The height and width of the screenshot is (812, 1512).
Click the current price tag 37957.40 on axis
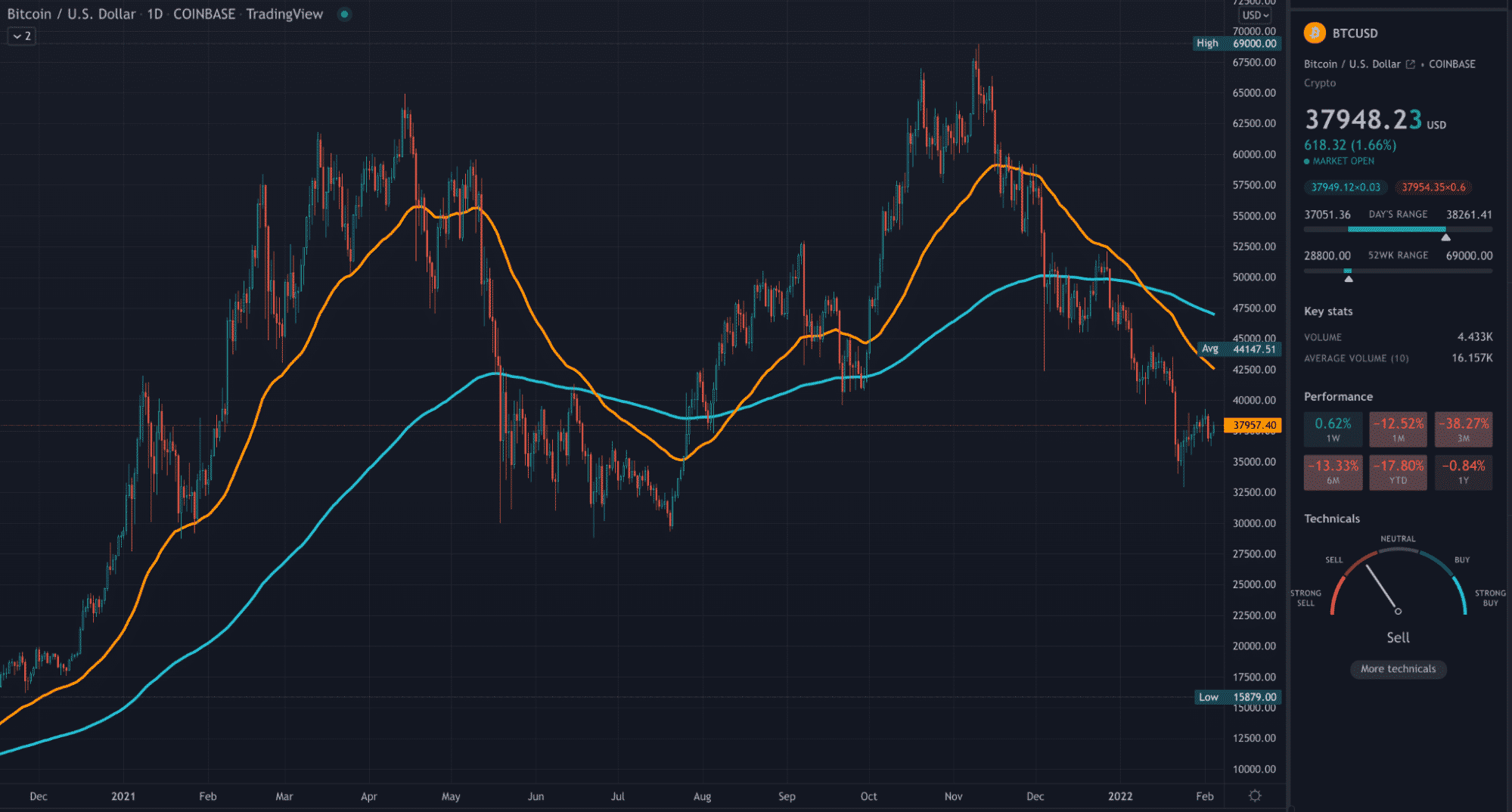pos(1253,425)
